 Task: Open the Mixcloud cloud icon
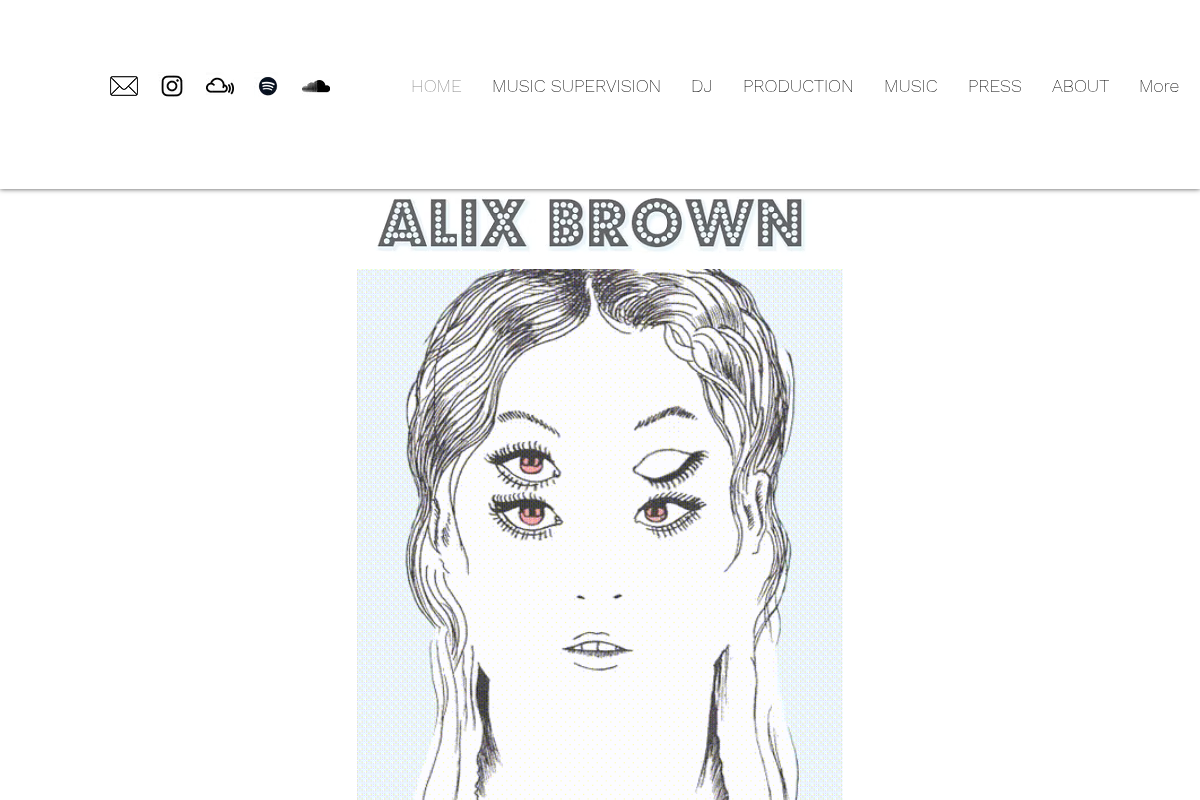click(220, 86)
